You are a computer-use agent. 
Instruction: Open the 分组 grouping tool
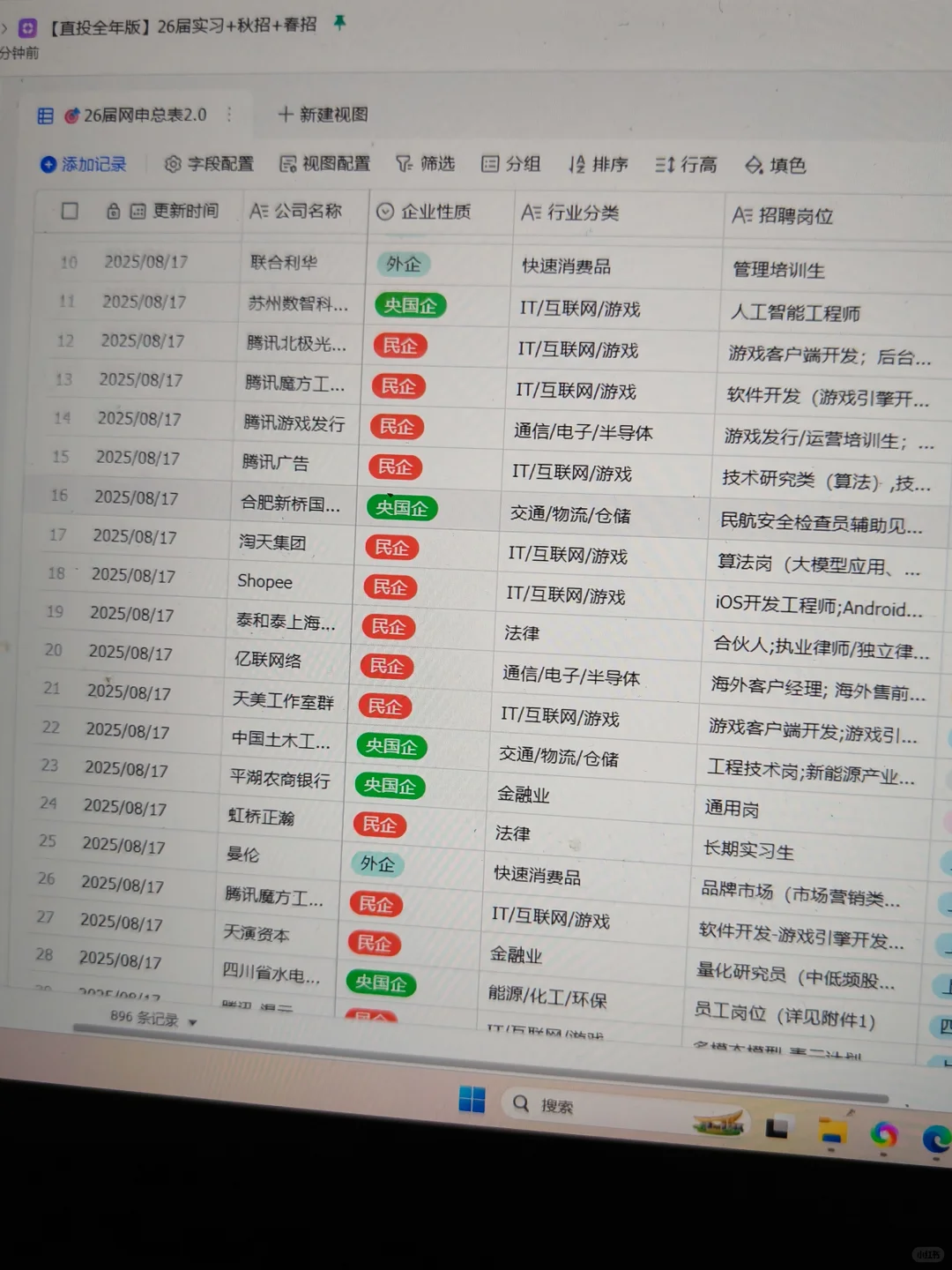click(511, 164)
